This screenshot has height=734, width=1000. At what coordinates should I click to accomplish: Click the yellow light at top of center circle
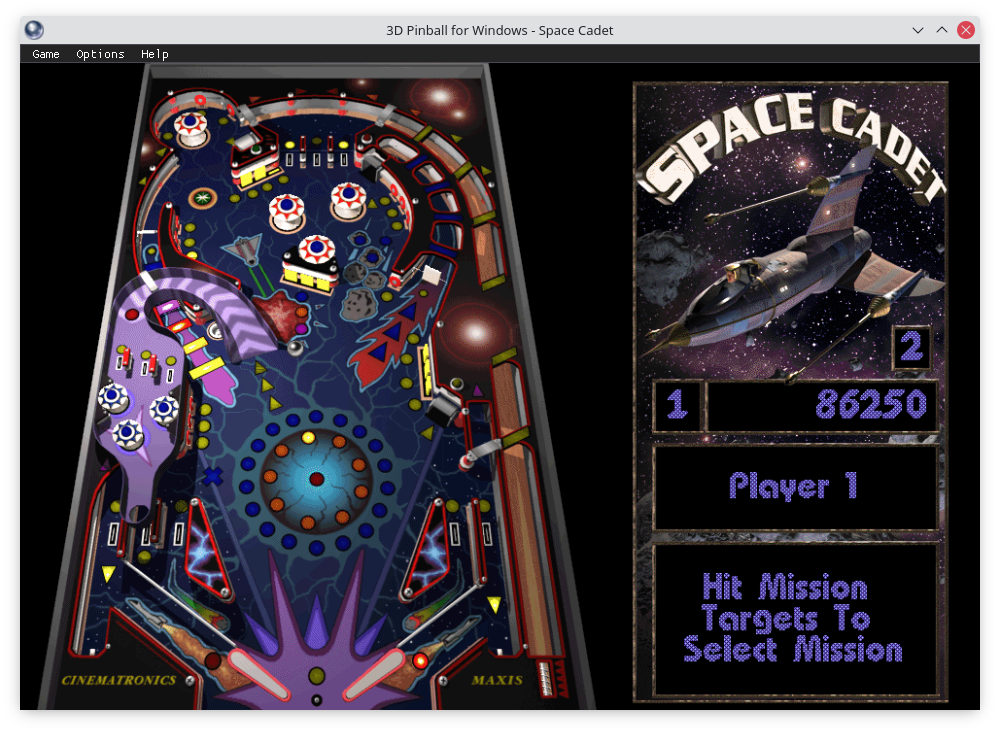tap(308, 437)
